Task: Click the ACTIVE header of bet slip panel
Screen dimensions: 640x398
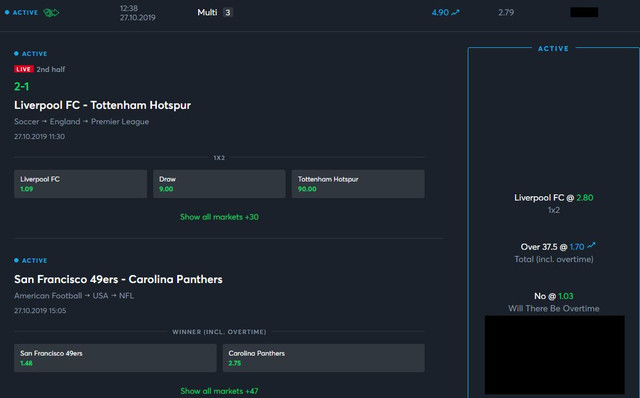Action: coord(553,49)
